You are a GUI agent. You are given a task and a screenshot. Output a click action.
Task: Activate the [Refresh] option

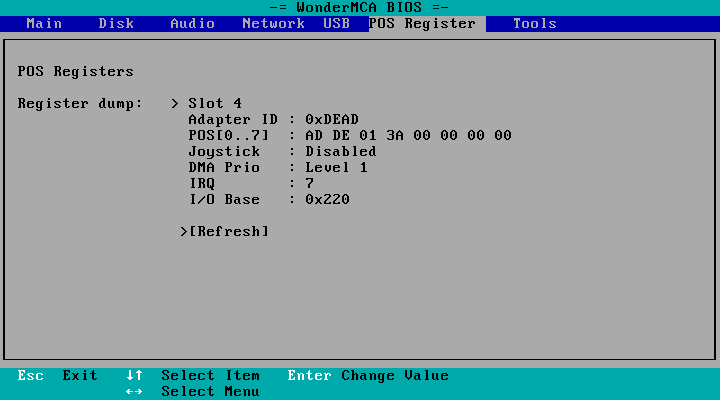click(229, 231)
